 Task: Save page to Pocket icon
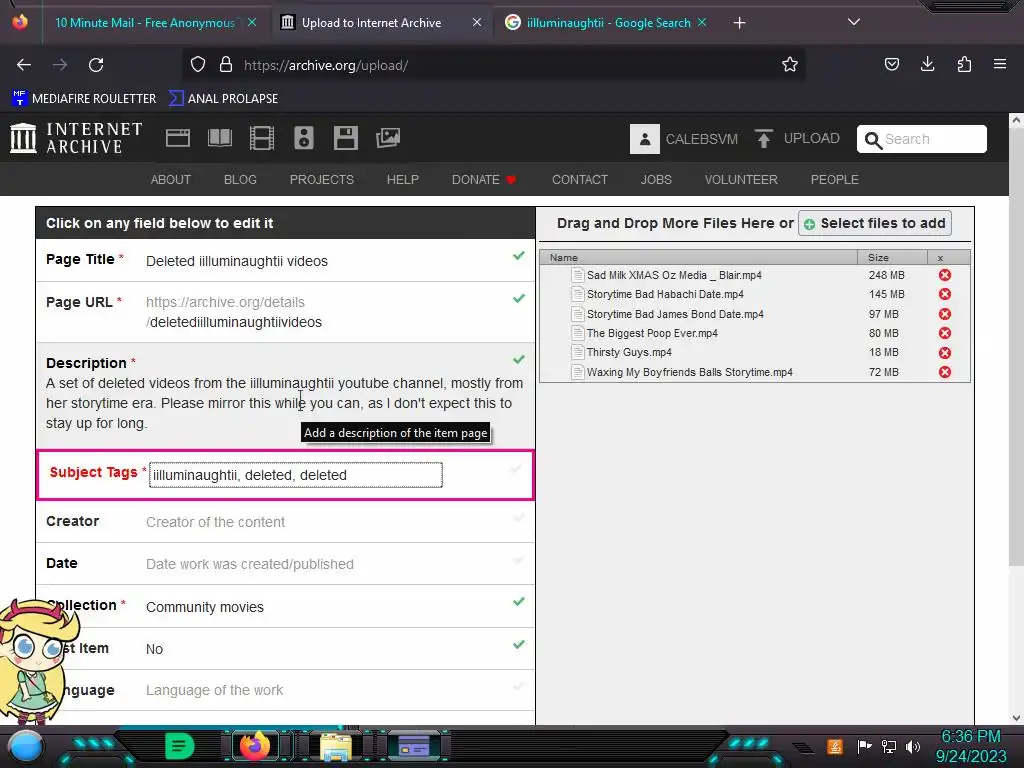pos(891,64)
